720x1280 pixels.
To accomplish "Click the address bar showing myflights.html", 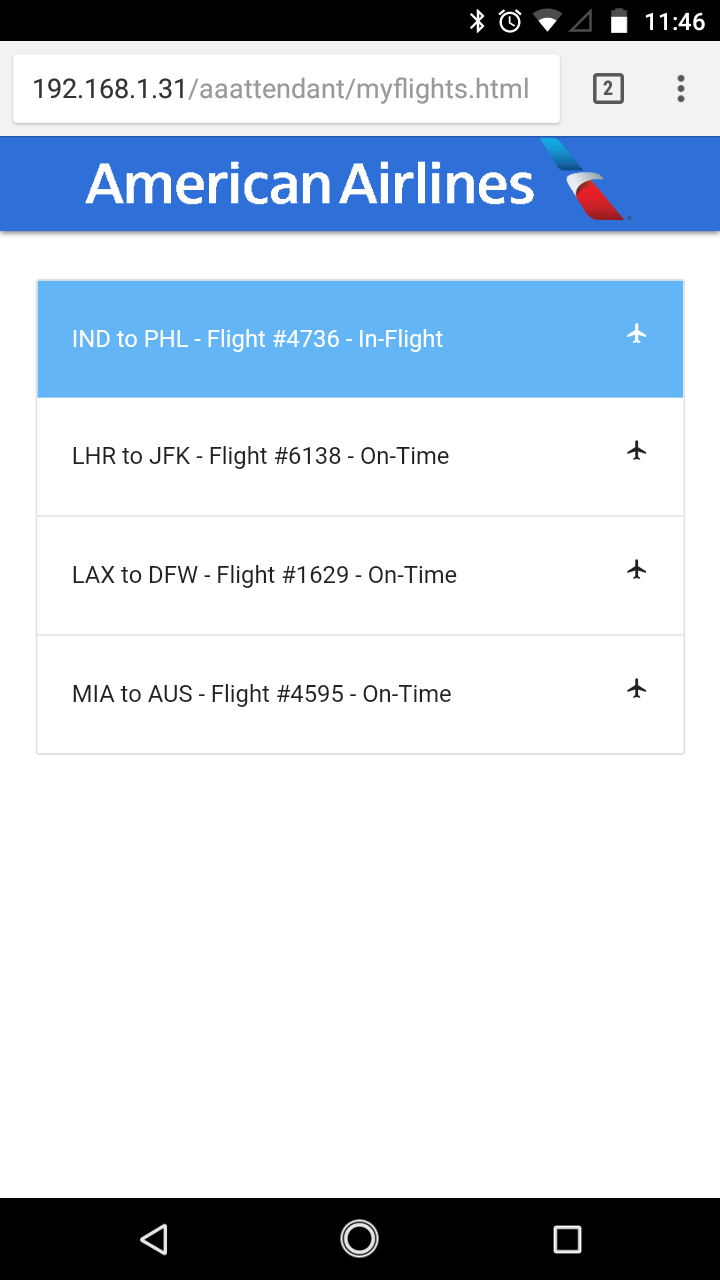I will (285, 88).
